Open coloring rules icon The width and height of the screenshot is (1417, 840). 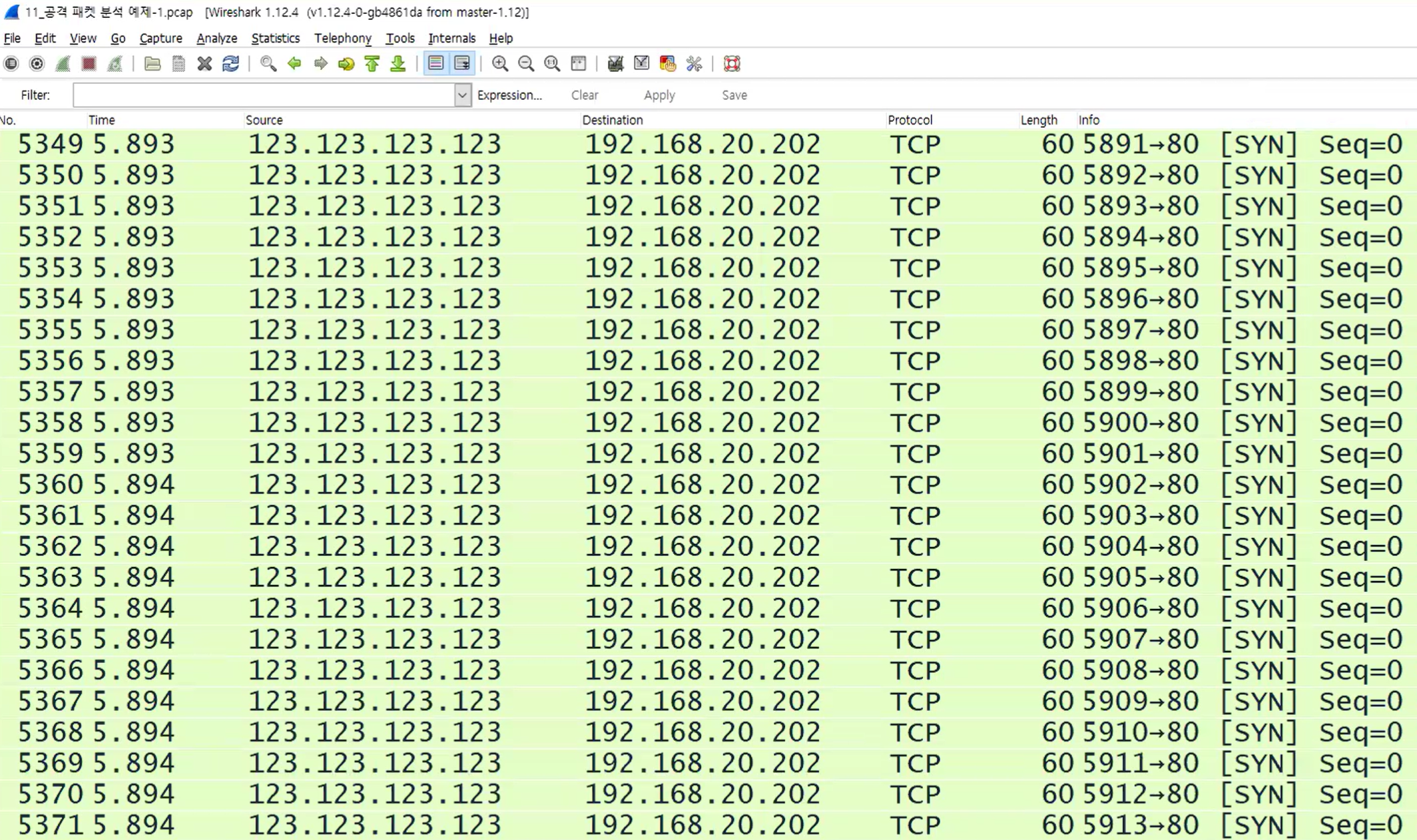point(667,64)
